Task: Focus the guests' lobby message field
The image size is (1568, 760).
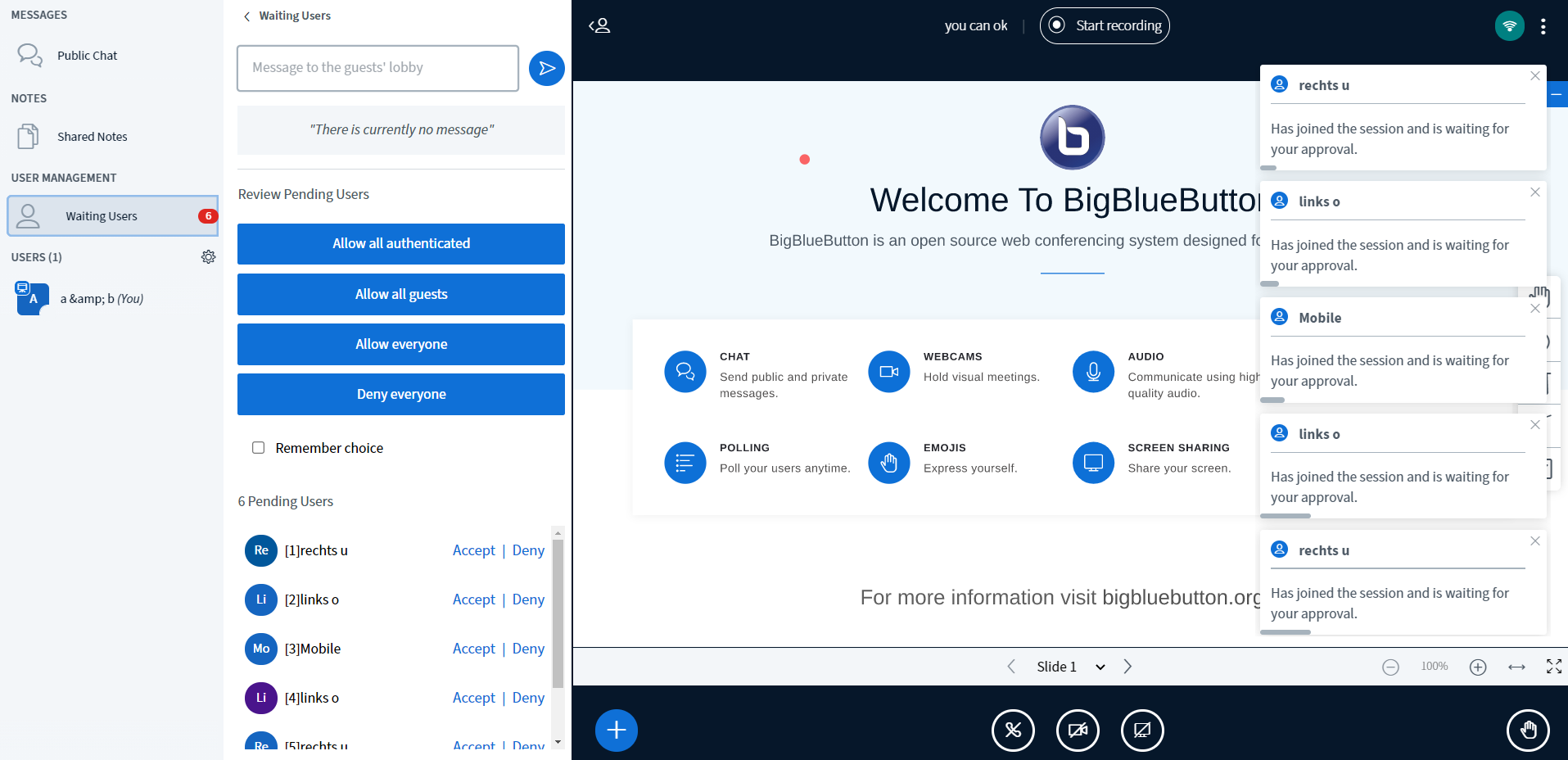Action: (377, 68)
